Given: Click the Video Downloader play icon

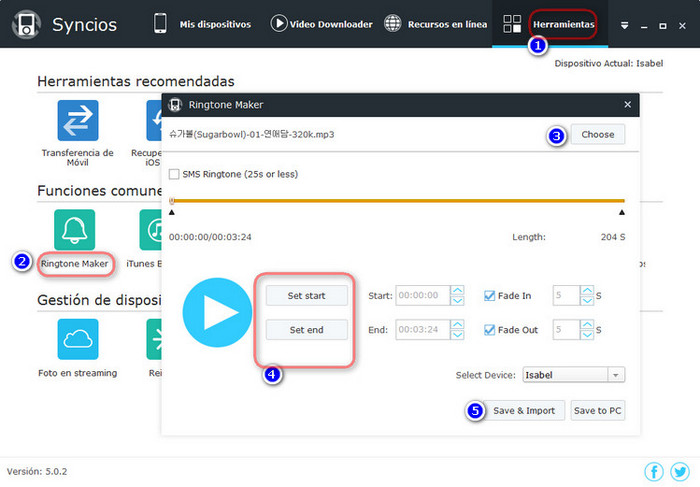Looking at the screenshot, I should click(x=279, y=23).
